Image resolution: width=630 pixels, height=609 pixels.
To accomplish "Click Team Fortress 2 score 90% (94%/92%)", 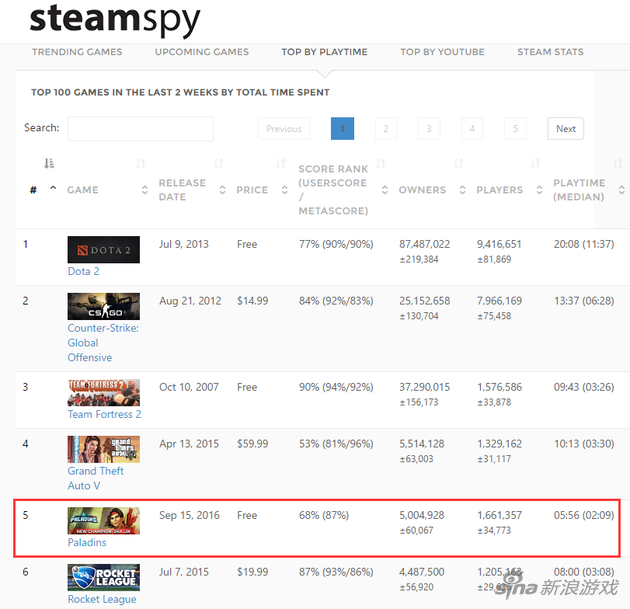I will [336, 387].
